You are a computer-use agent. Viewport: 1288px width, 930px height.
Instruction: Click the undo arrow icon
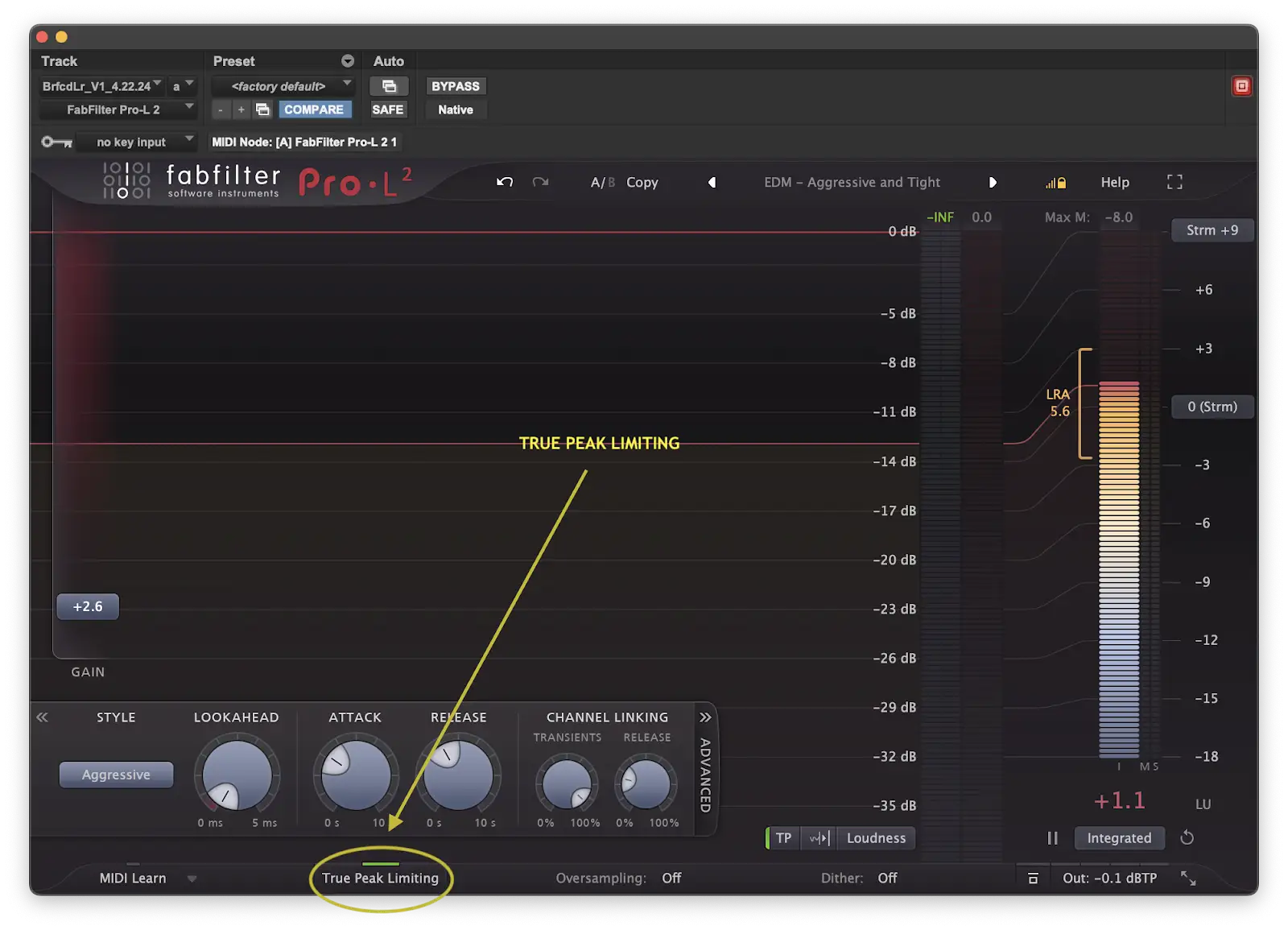[505, 182]
